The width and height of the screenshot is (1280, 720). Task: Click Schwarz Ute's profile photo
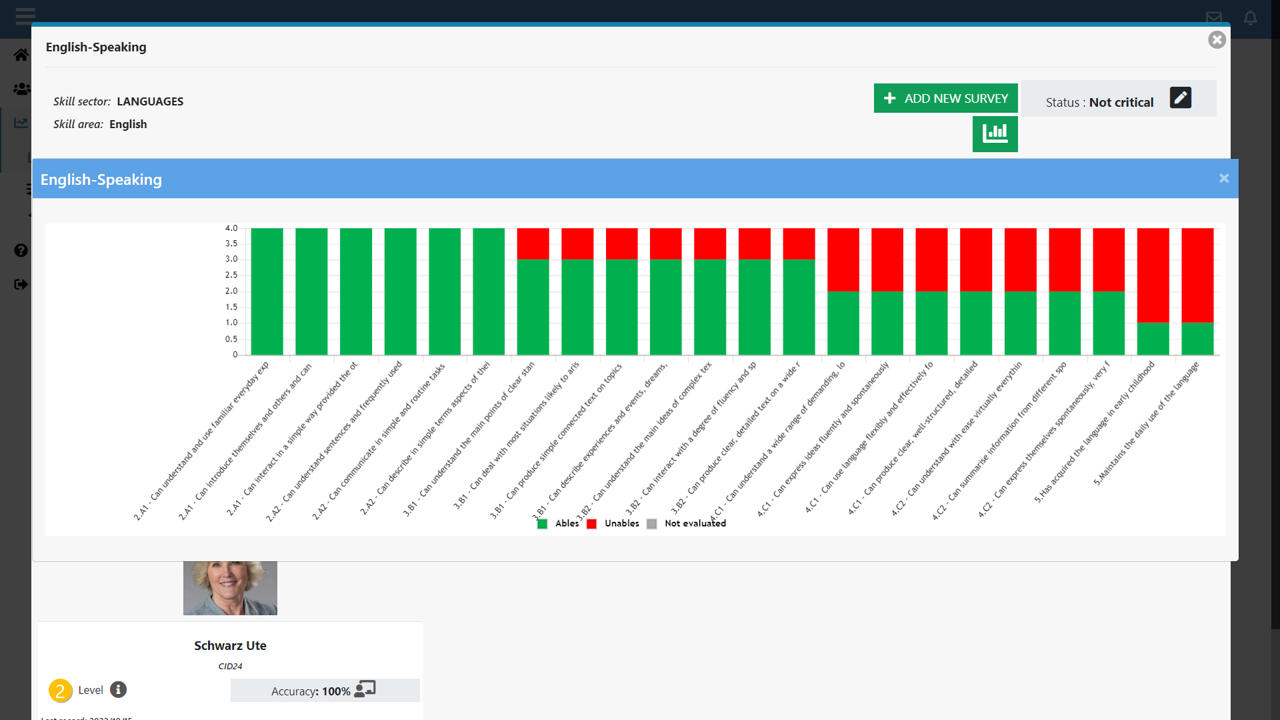(230, 588)
